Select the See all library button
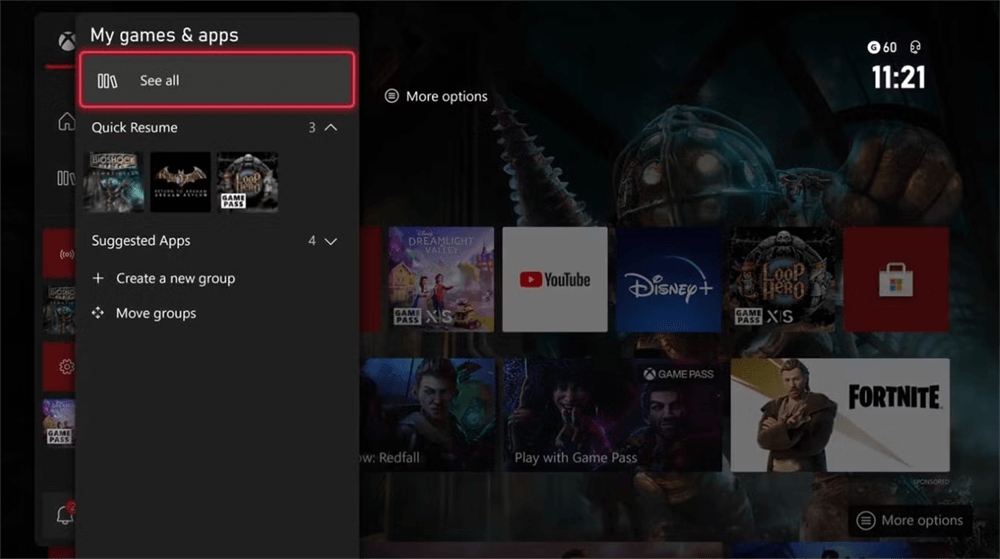The width and height of the screenshot is (1000, 559). (x=217, y=80)
